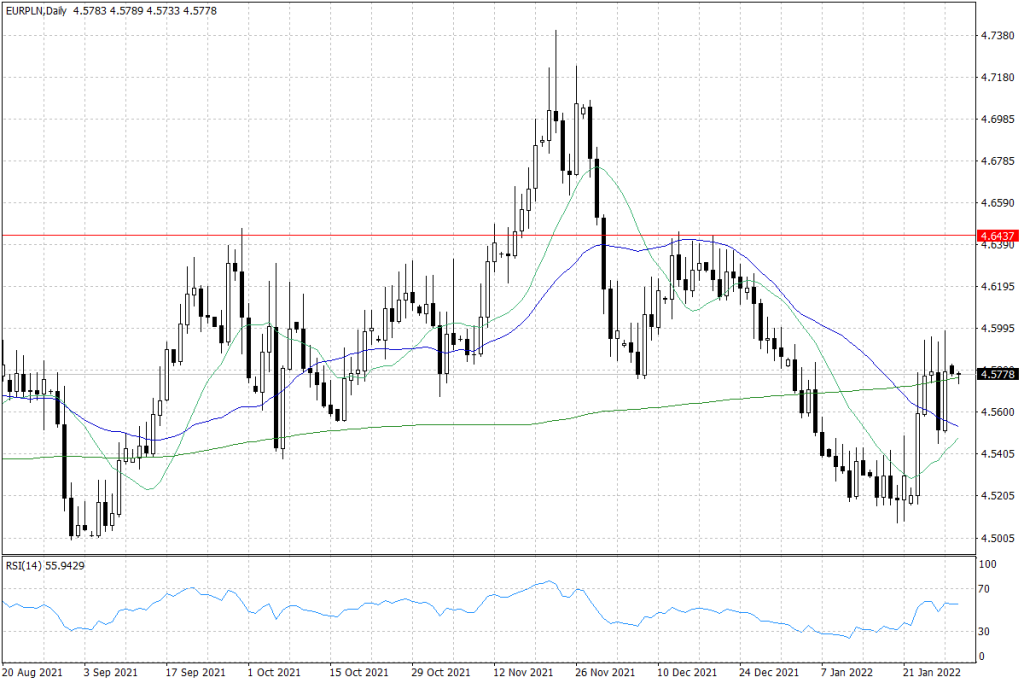Select the 21 Jan 2022 date marker
This screenshot has height=683, width=1024.
point(933,672)
